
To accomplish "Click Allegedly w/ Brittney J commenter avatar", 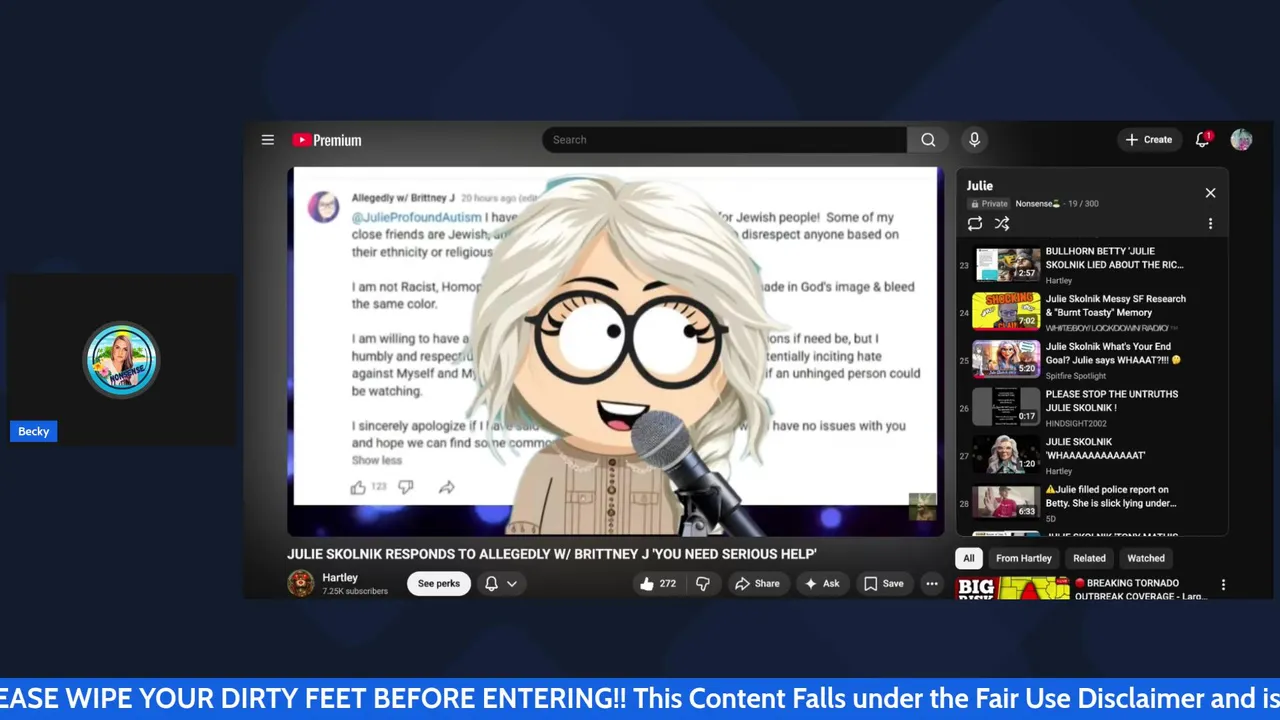I will click(323, 207).
